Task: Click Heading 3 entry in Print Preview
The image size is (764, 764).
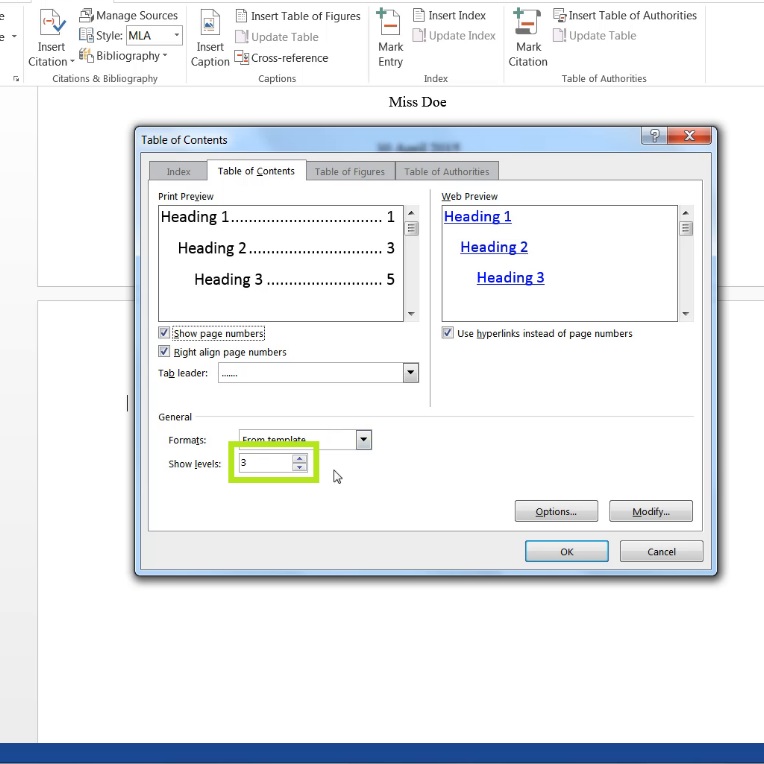Action: coord(294,279)
